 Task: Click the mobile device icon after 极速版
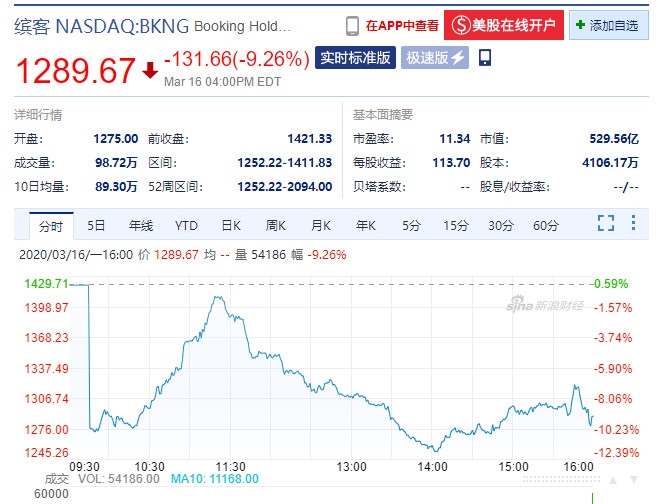coord(485,58)
